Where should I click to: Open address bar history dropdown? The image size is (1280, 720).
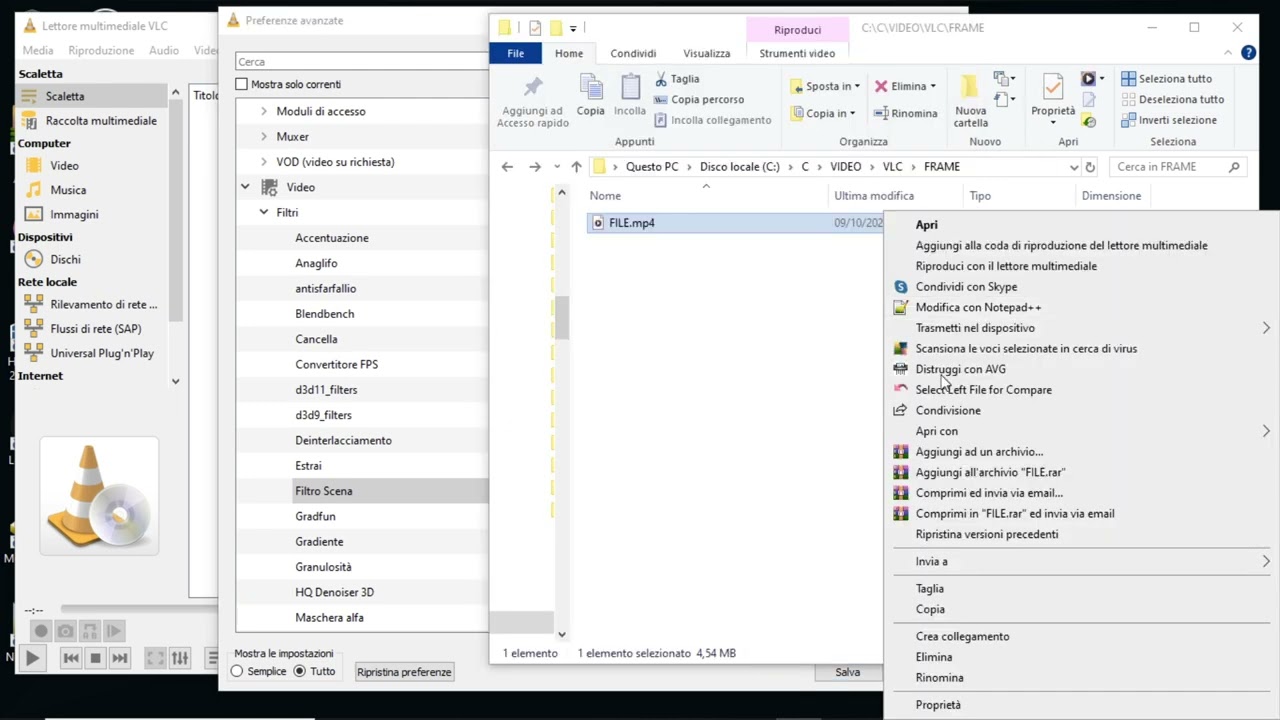pyautogui.click(x=1073, y=167)
